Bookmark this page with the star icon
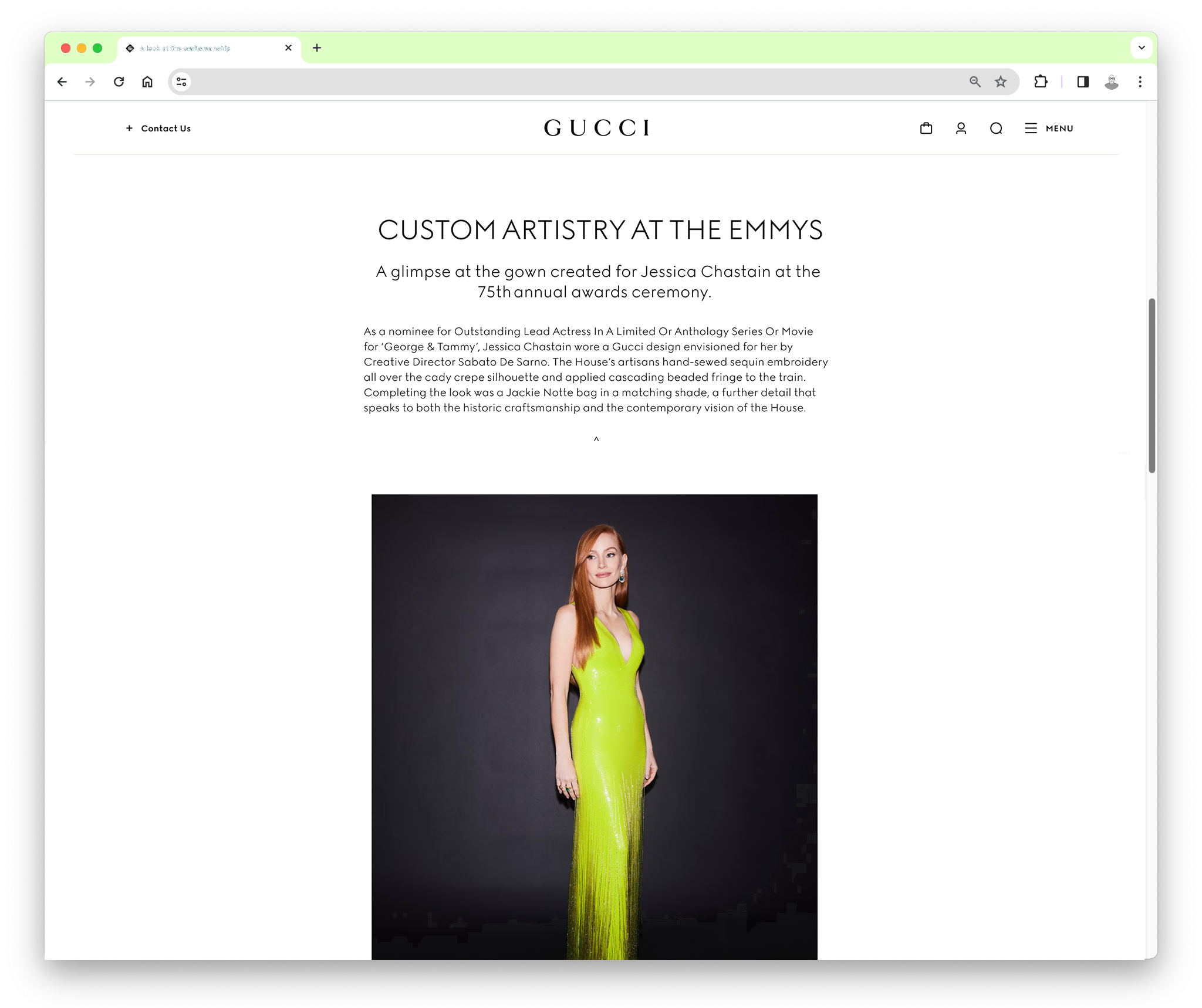The width and height of the screenshot is (1202, 1008). pyautogui.click(x=1001, y=82)
